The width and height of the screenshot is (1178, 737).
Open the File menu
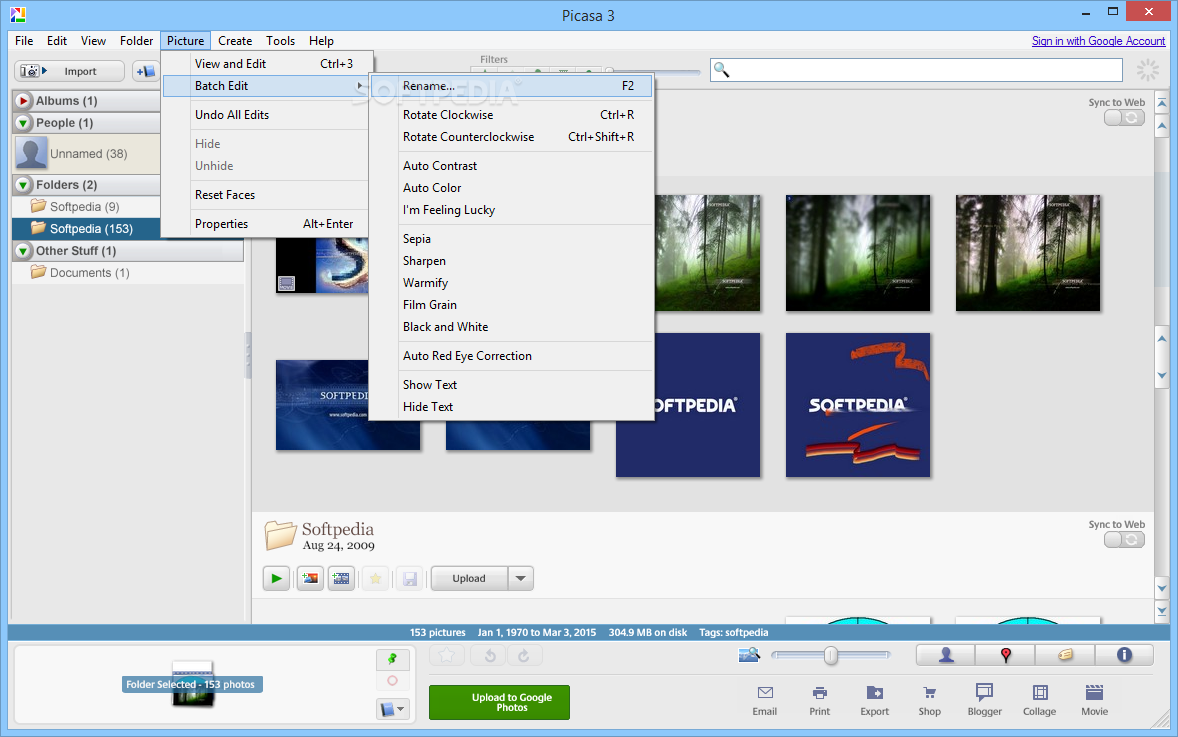point(24,41)
